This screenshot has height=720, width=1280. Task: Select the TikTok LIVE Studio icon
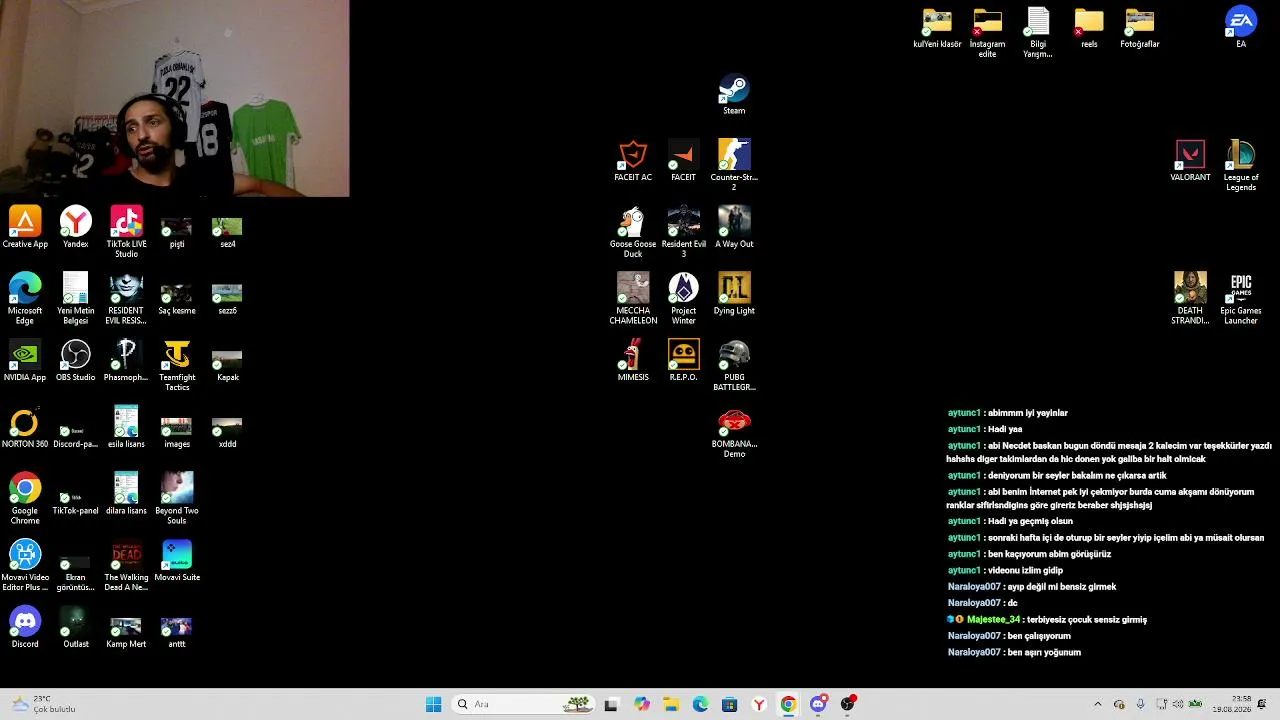(126, 232)
